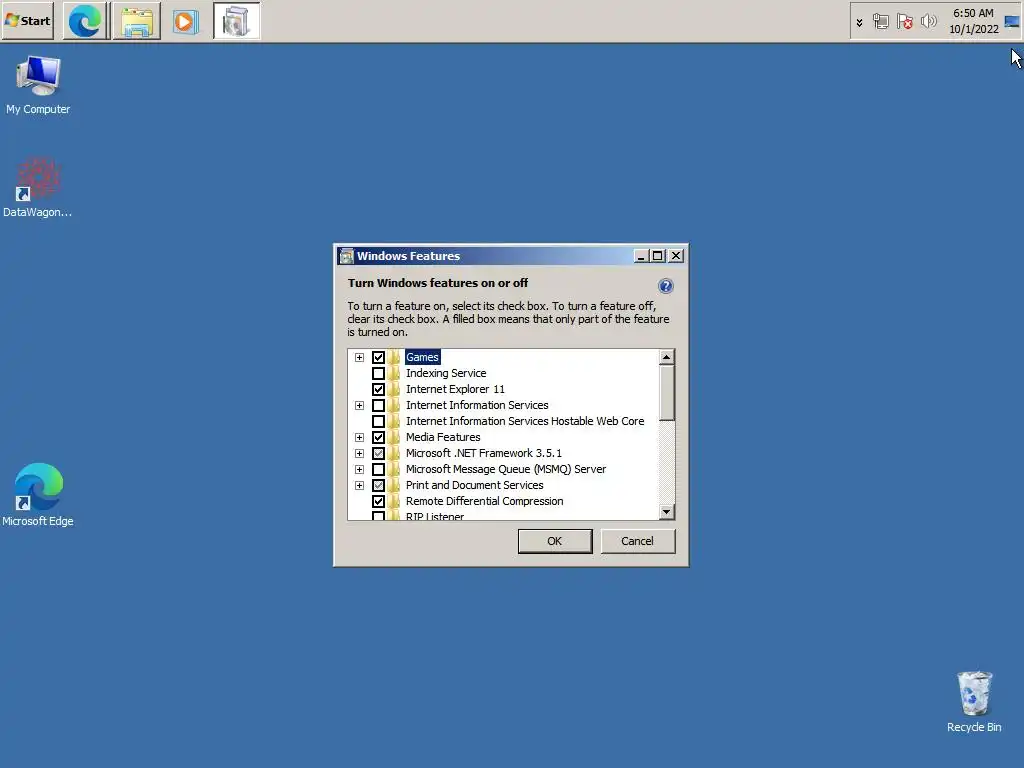This screenshot has height=768, width=1024.
Task: Expand Microsoft .NET Framework 3.5.1 node
Action: (x=359, y=453)
